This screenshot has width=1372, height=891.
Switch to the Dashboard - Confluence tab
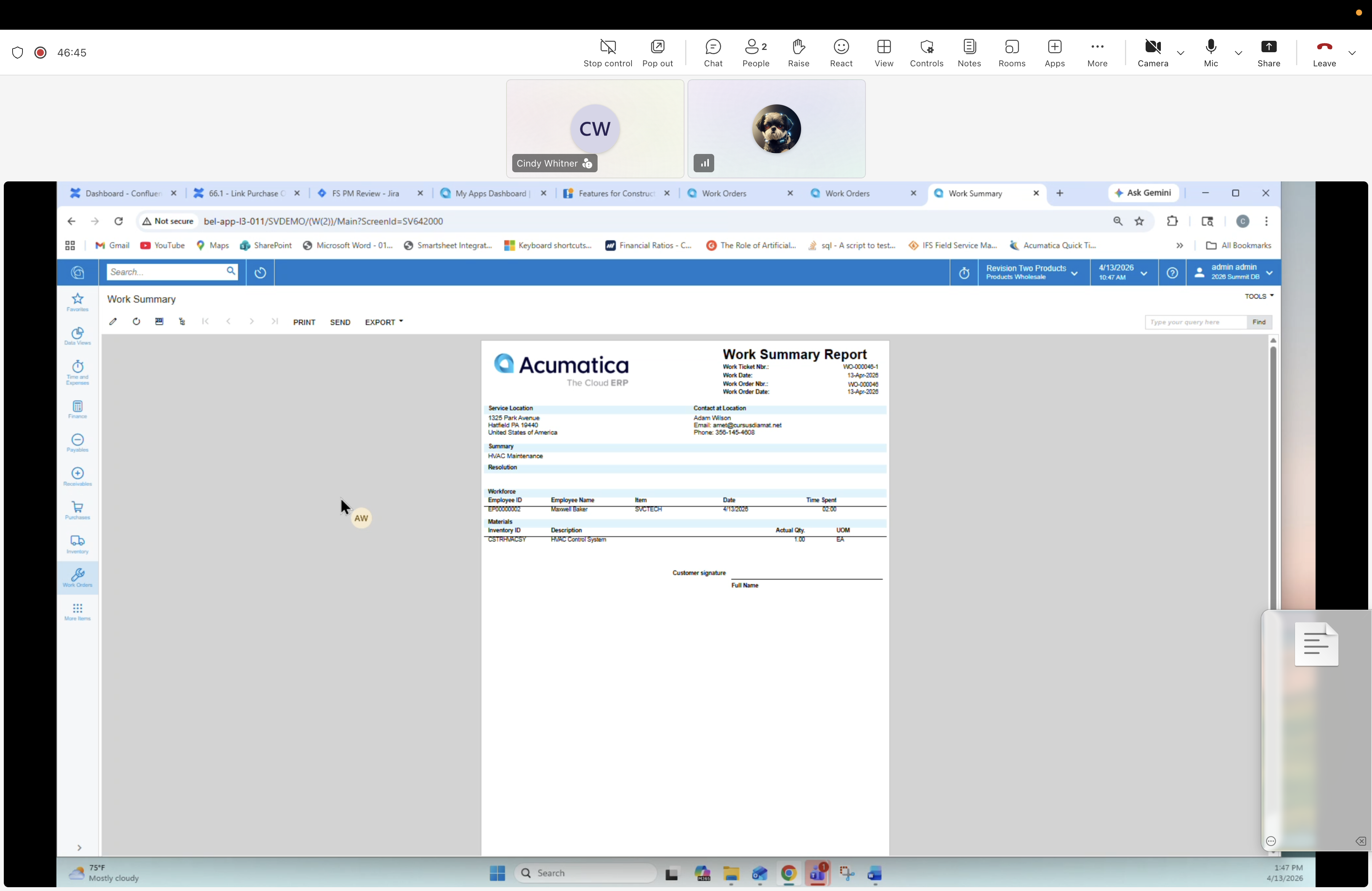[123, 193]
